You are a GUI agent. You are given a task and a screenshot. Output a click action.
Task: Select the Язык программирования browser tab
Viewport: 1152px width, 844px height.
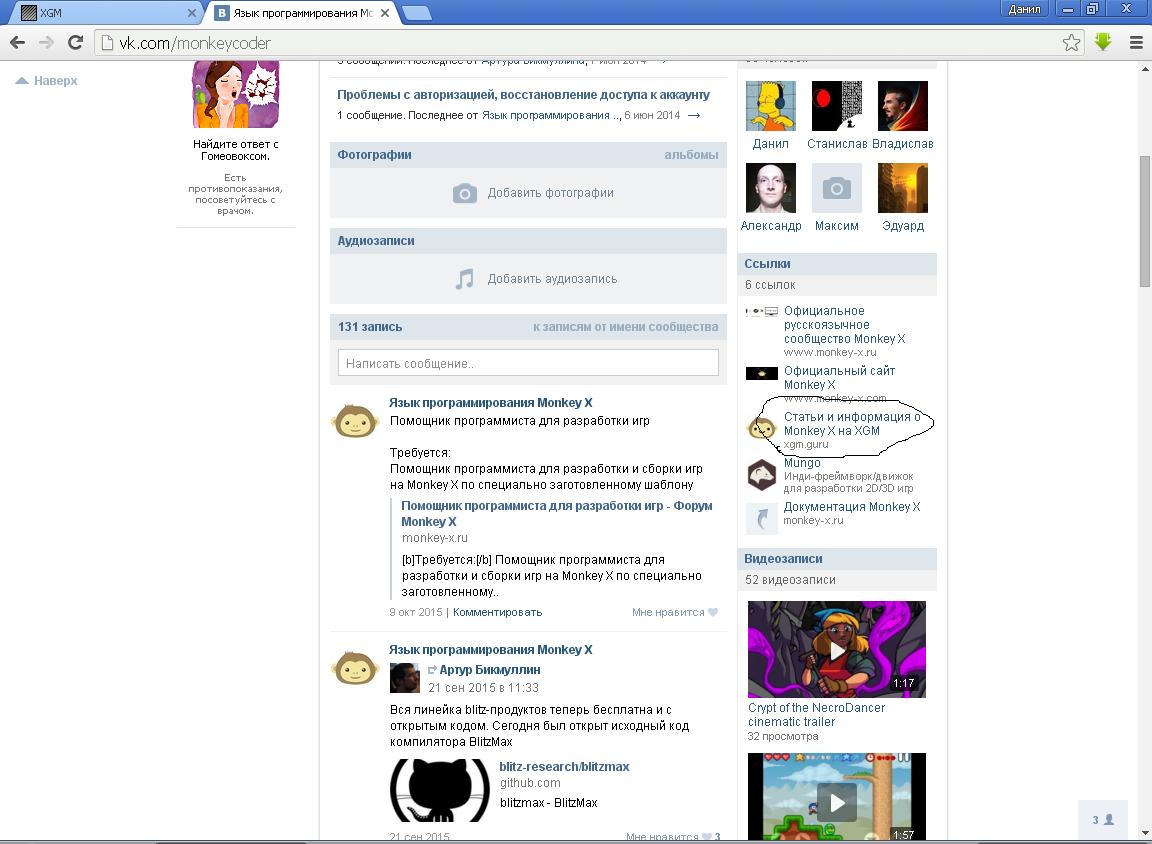(x=303, y=12)
